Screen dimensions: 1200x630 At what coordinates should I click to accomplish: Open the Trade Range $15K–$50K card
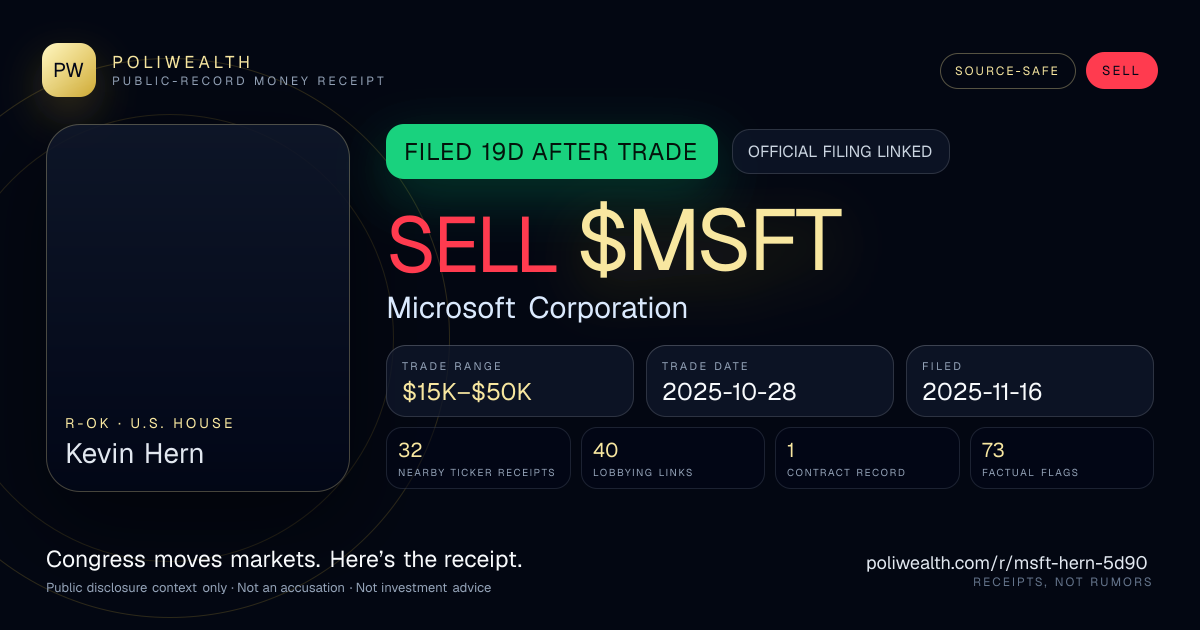tap(510, 381)
